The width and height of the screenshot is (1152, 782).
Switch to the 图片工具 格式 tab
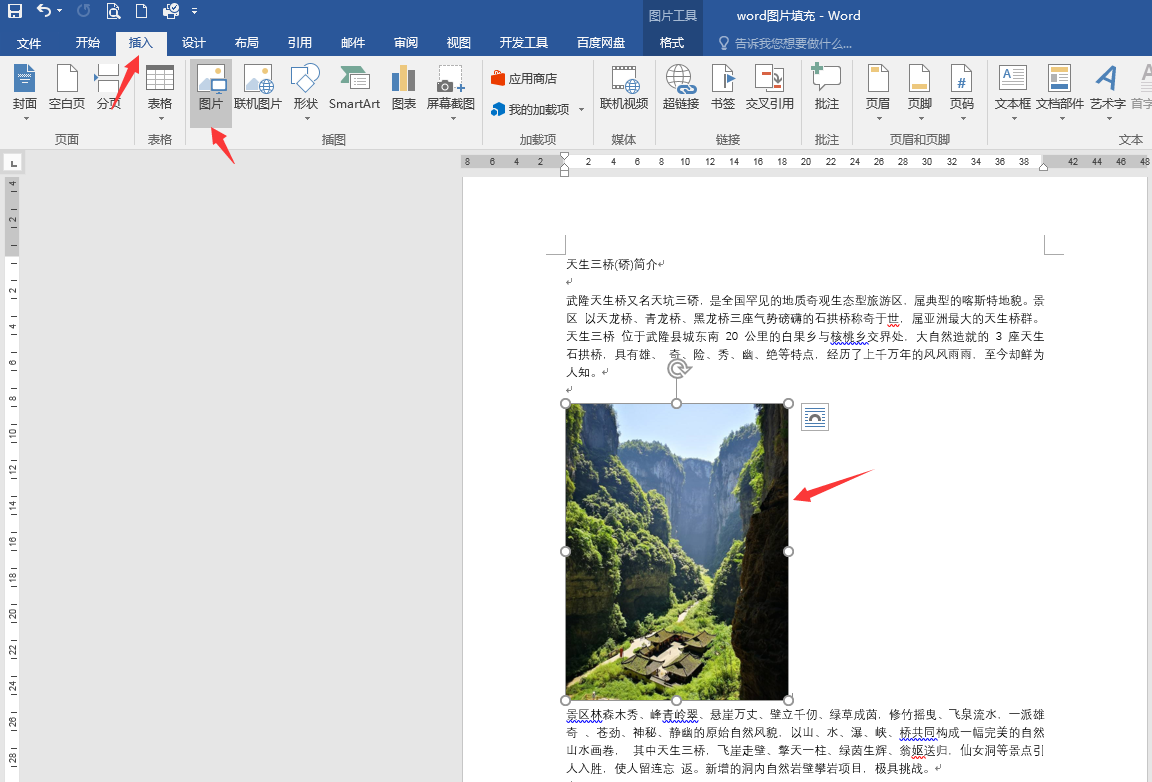click(673, 43)
